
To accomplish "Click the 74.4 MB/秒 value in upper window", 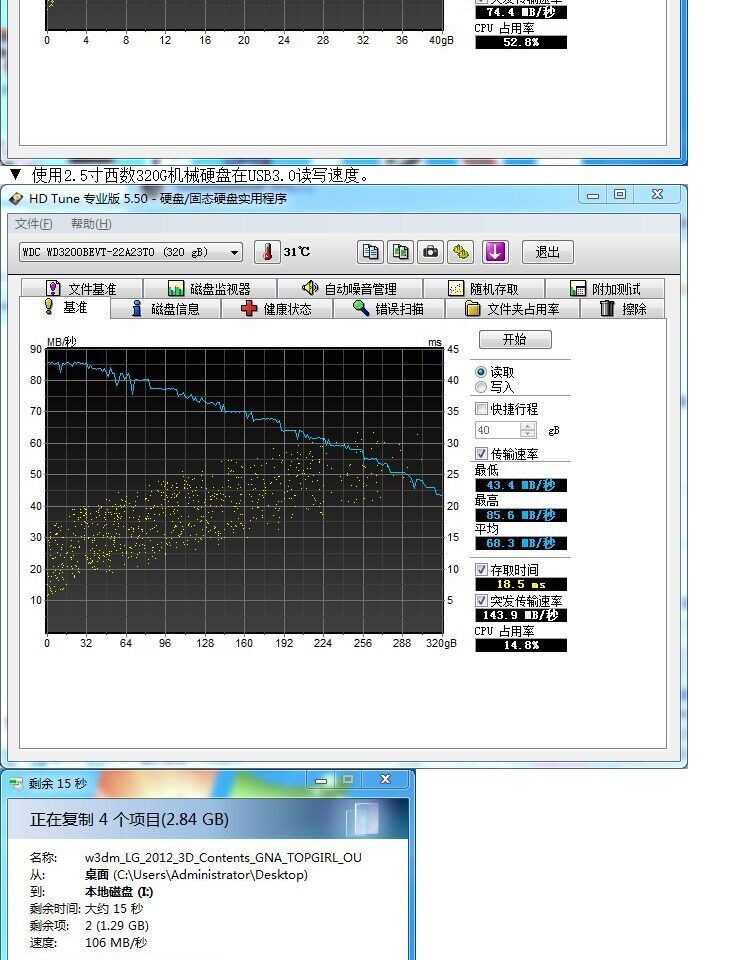I will pyautogui.click(x=521, y=12).
